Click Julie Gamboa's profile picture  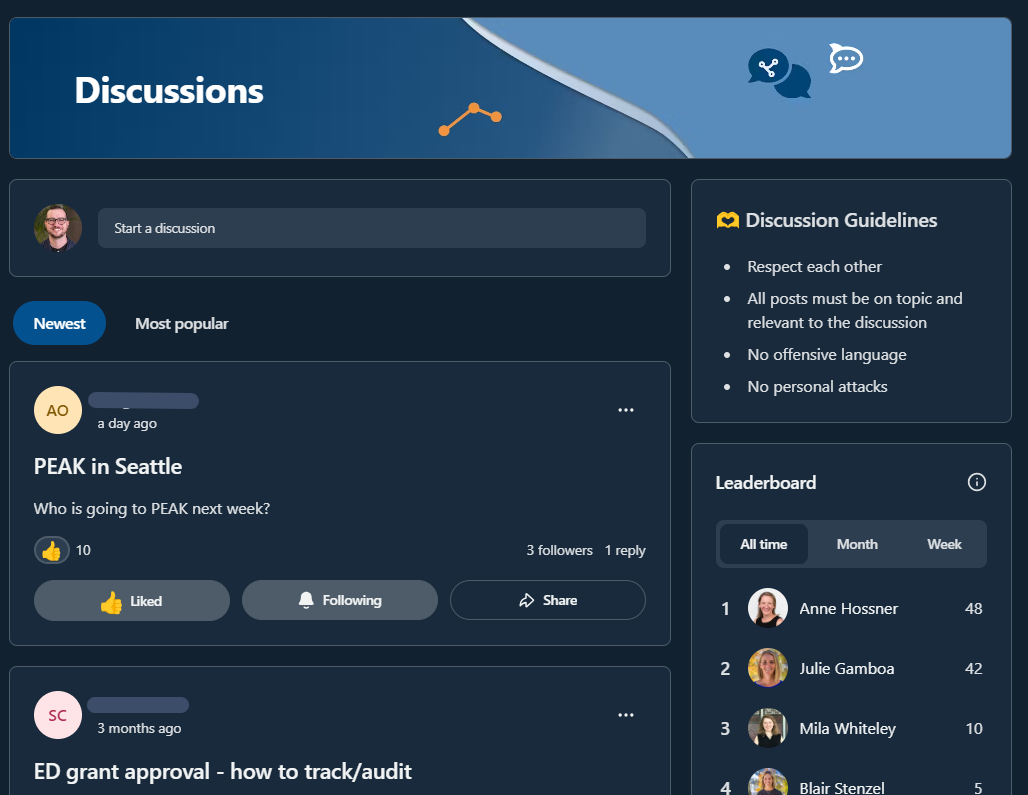(x=768, y=668)
